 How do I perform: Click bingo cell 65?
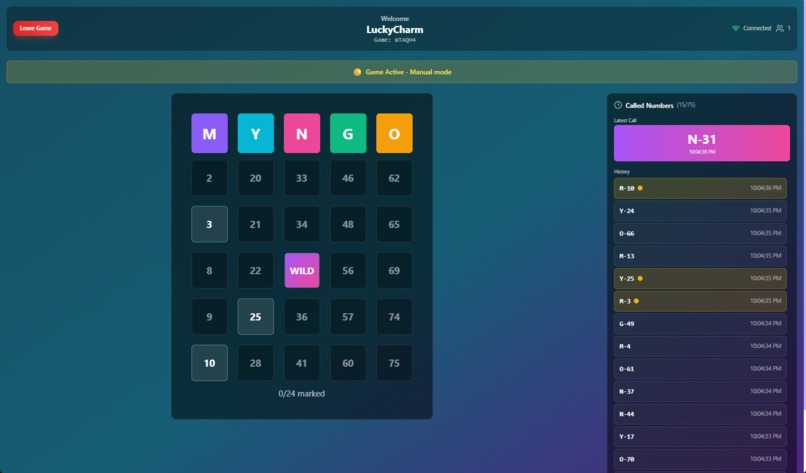[394, 224]
